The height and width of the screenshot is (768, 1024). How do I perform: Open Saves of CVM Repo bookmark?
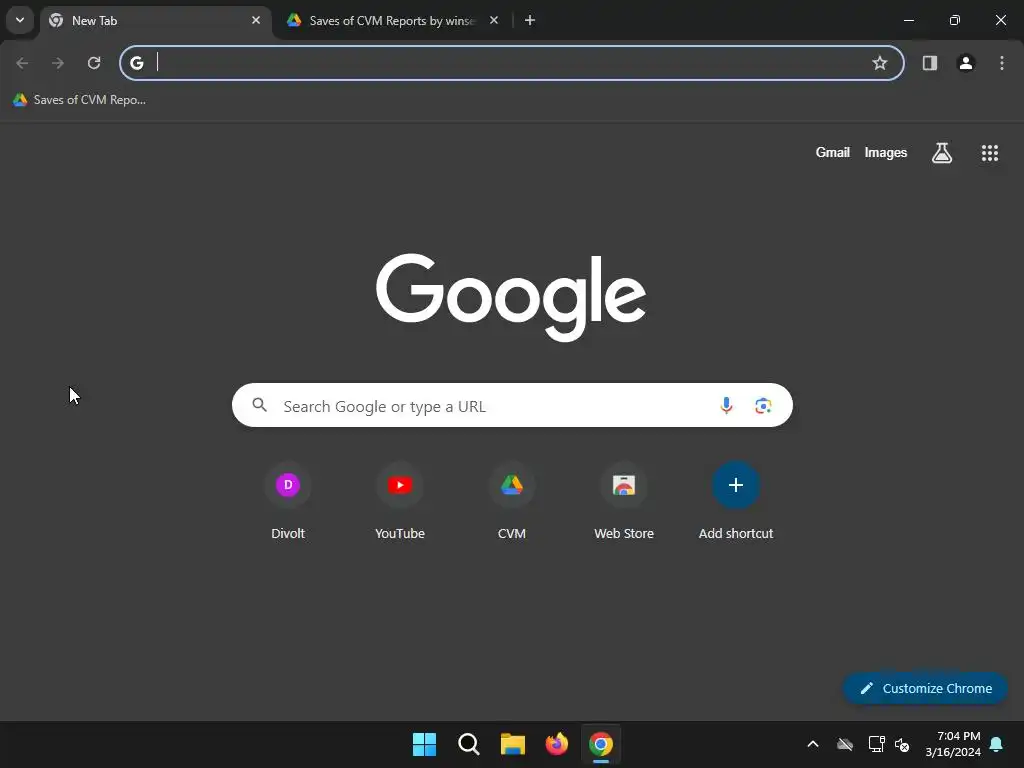coord(80,100)
